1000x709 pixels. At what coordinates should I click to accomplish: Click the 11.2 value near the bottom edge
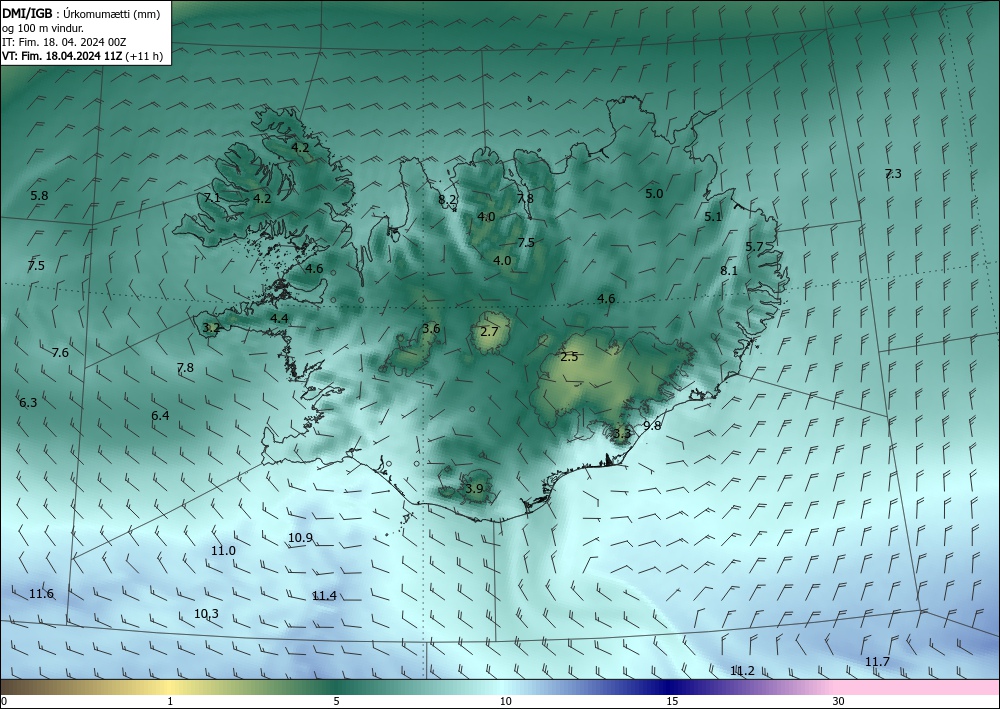coord(742,671)
